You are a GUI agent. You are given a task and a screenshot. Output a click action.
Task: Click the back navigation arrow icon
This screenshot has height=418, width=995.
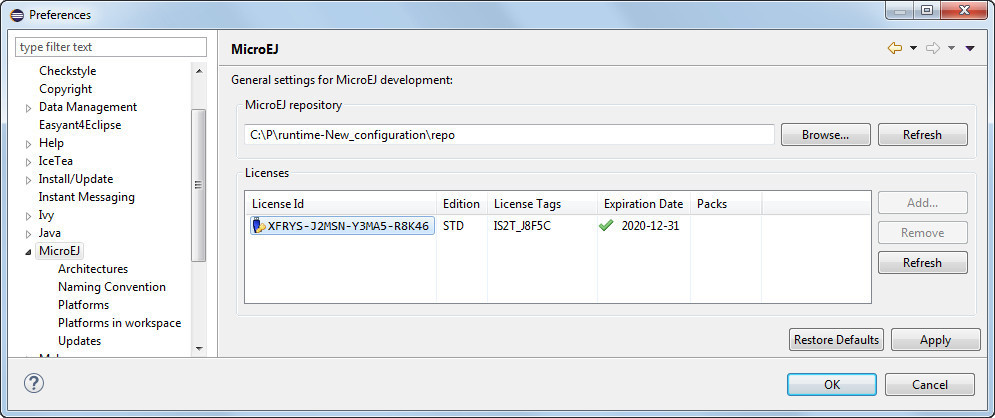click(x=895, y=49)
